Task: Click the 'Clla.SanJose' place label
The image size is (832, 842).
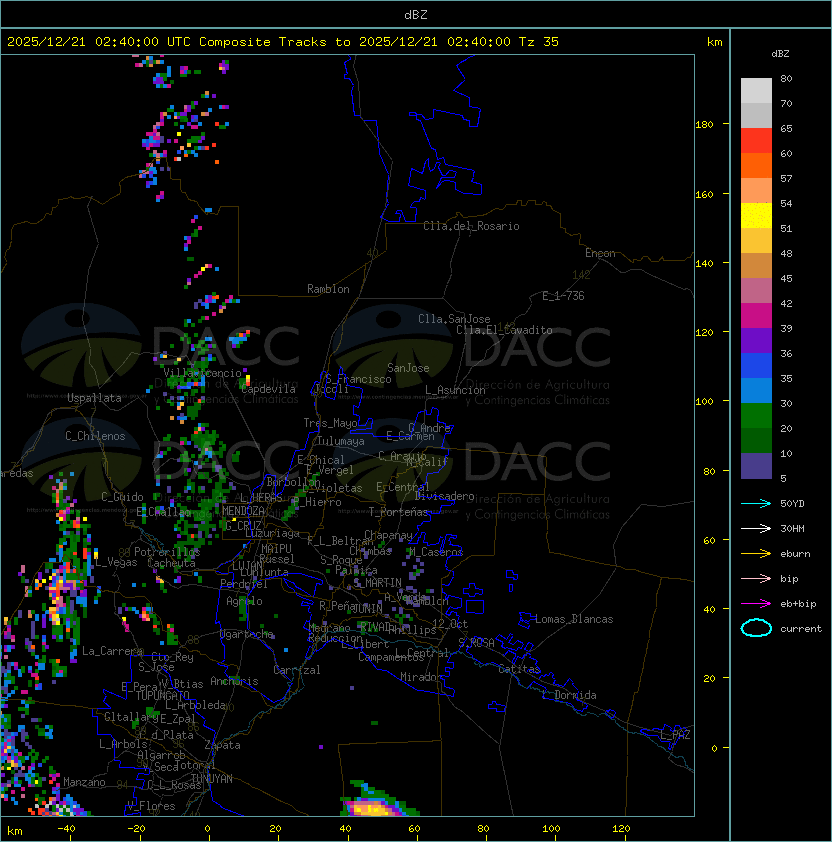Action: point(454,319)
